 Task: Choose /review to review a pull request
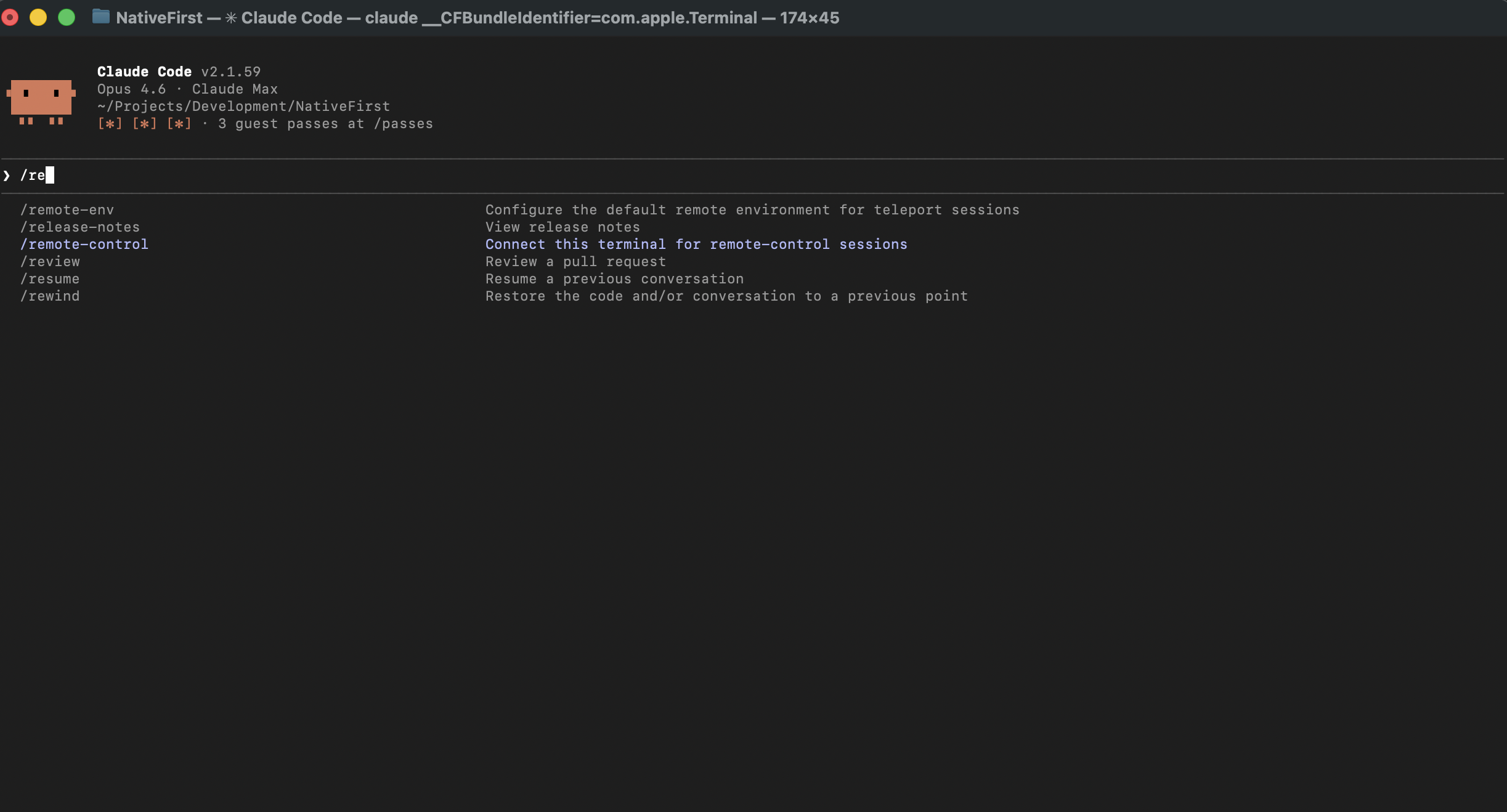point(50,261)
